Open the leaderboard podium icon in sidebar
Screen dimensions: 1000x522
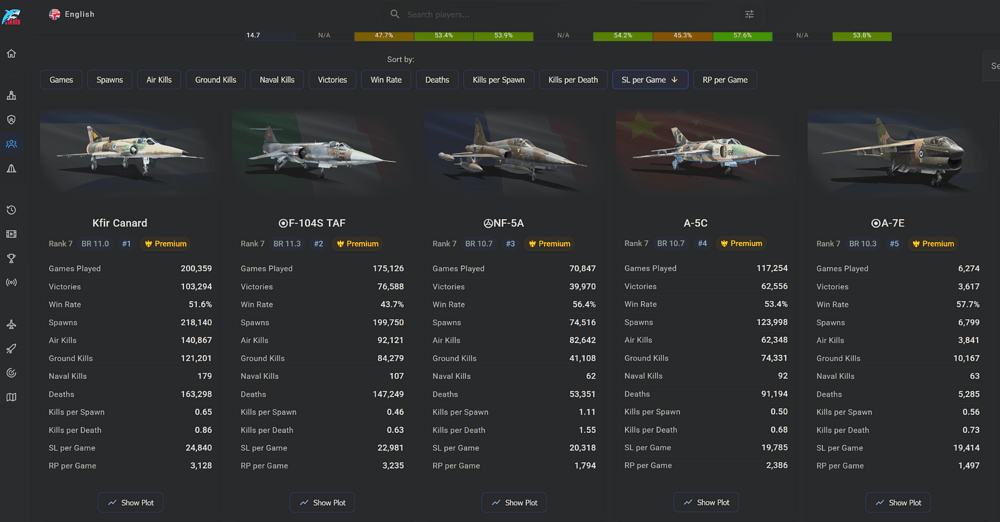[11, 96]
